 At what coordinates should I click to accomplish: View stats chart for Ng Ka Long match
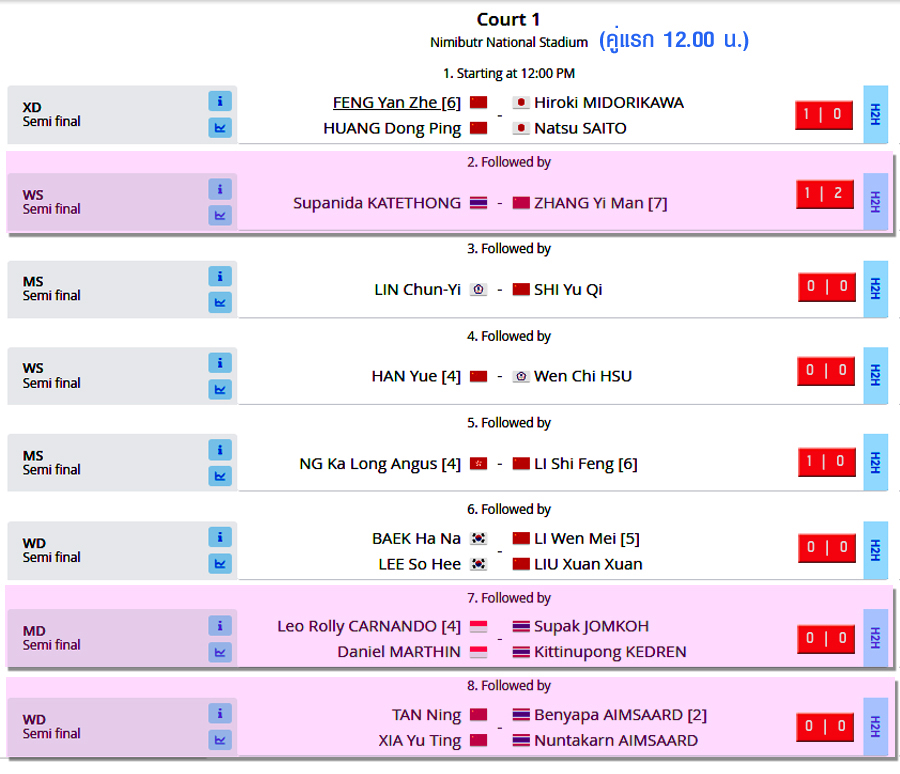coord(220,476)
